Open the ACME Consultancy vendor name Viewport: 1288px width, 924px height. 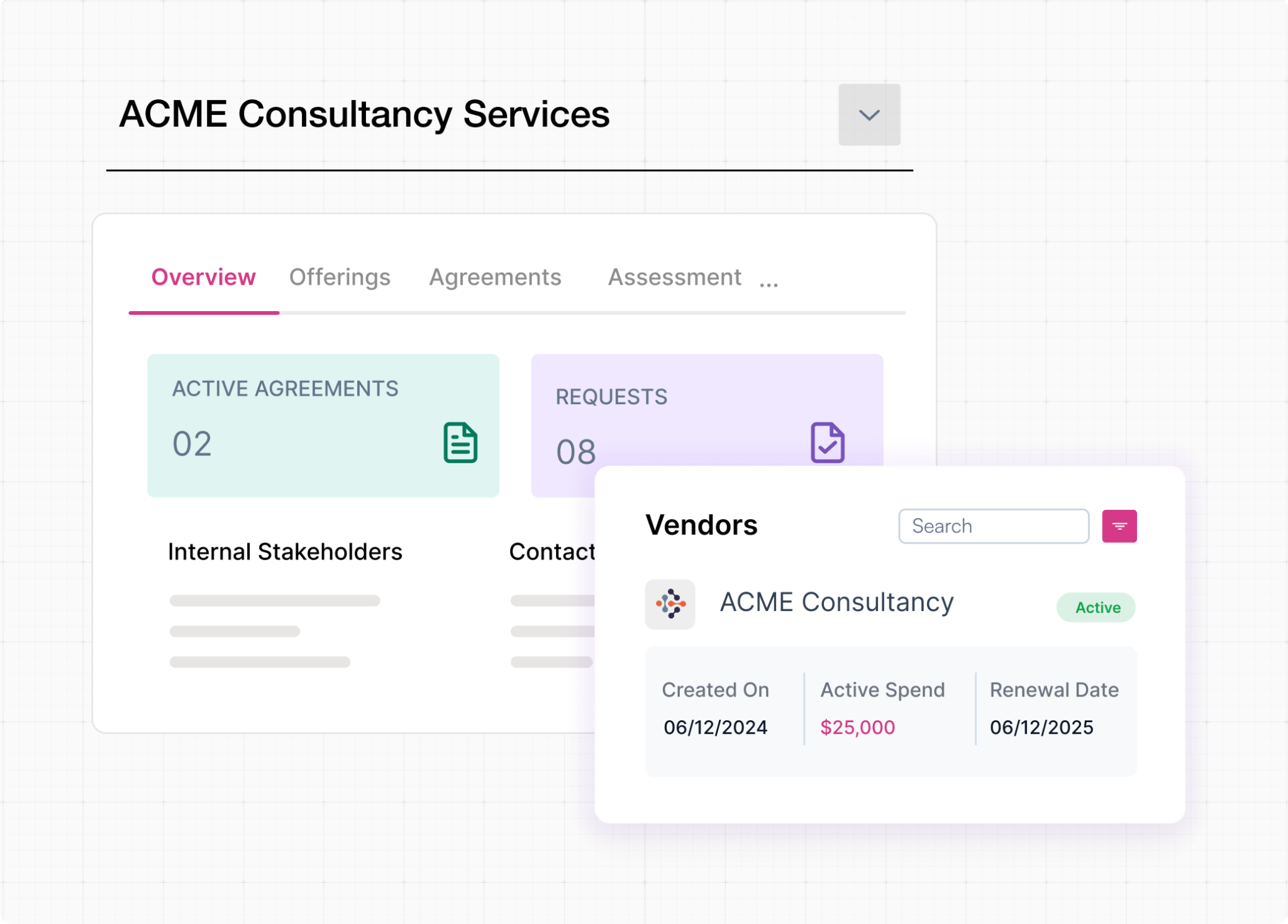pos(836,602)
